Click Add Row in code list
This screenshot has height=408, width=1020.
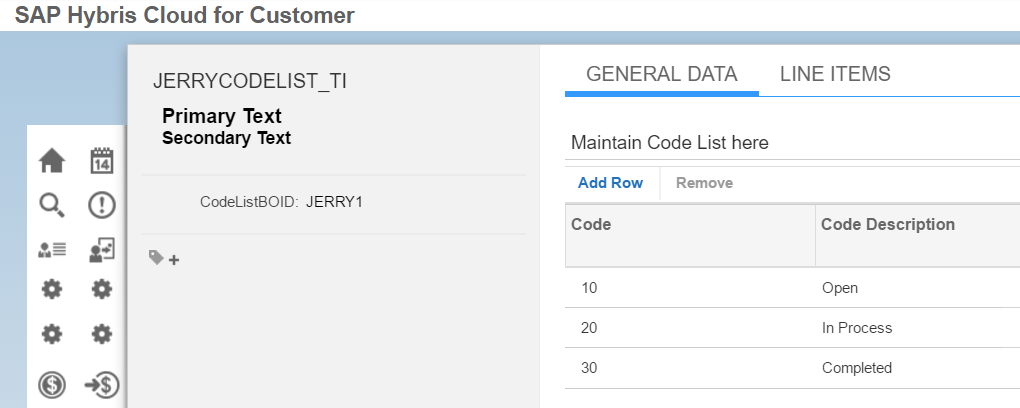pos(610,183)
